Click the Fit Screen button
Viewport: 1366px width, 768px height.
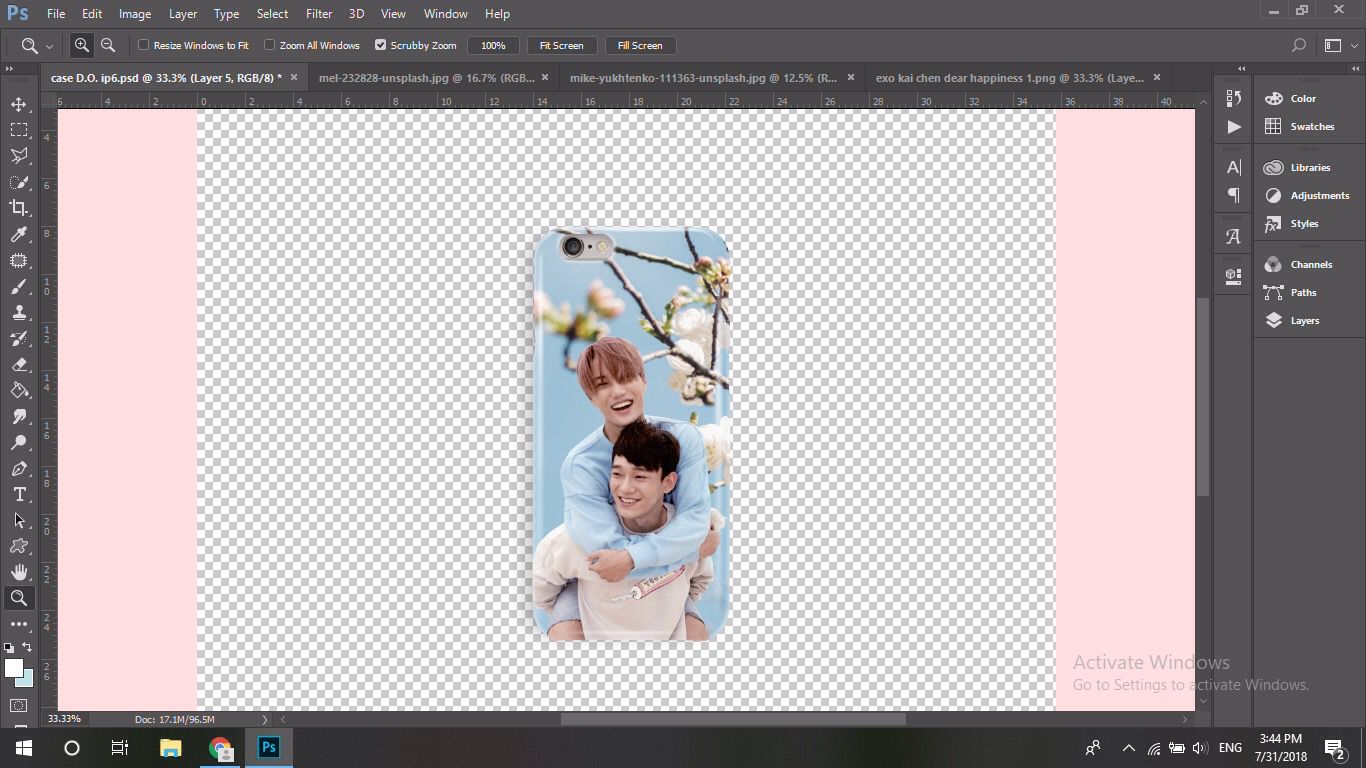(x=562, y=45)
